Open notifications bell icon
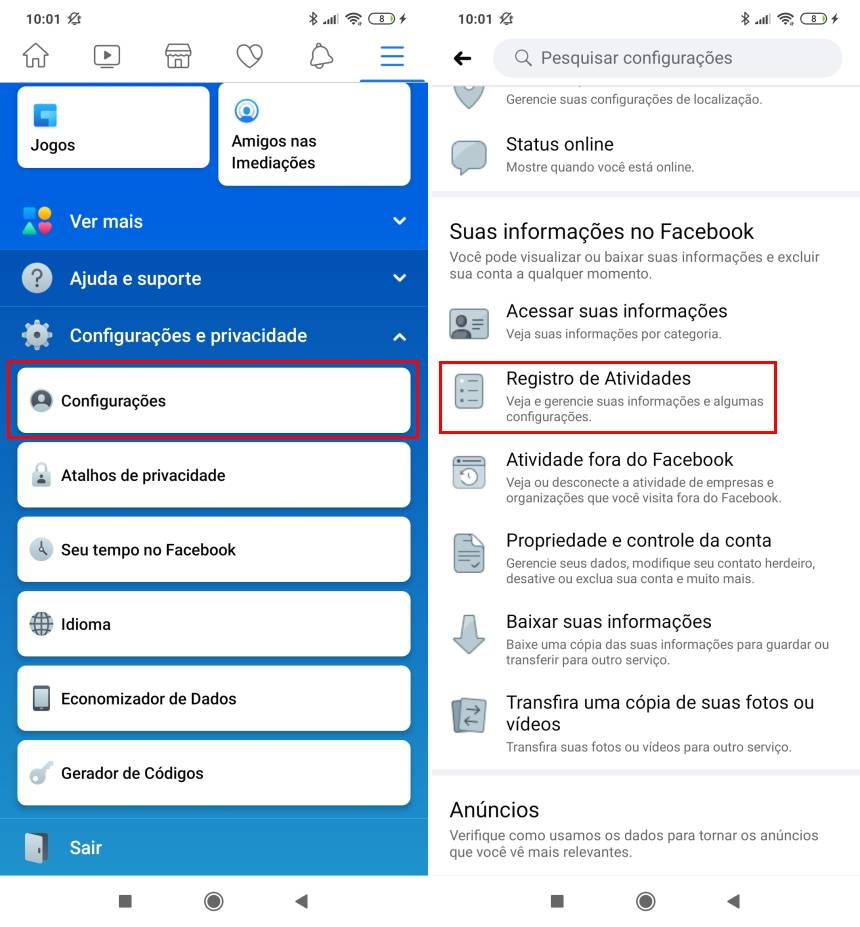860x927 pixels. pyautogui.click(x=321, y=56)
